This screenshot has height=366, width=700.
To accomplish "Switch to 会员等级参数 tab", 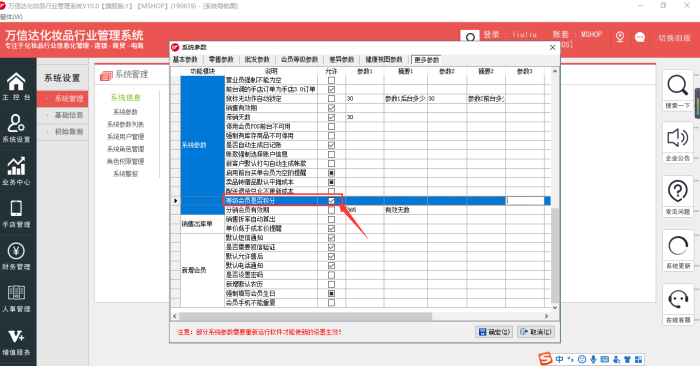I will pos(299,60).
